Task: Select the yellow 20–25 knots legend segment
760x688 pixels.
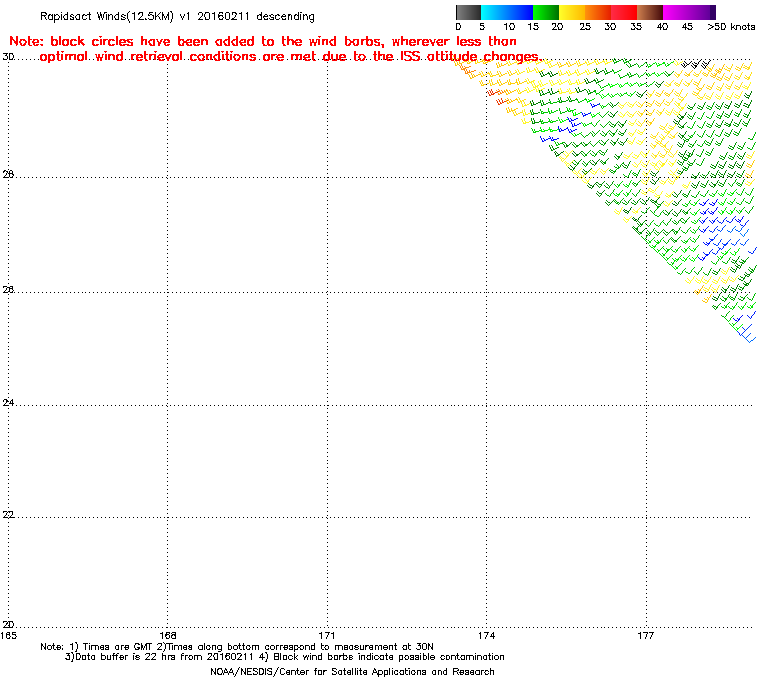Action: click(x=572, y=12)
